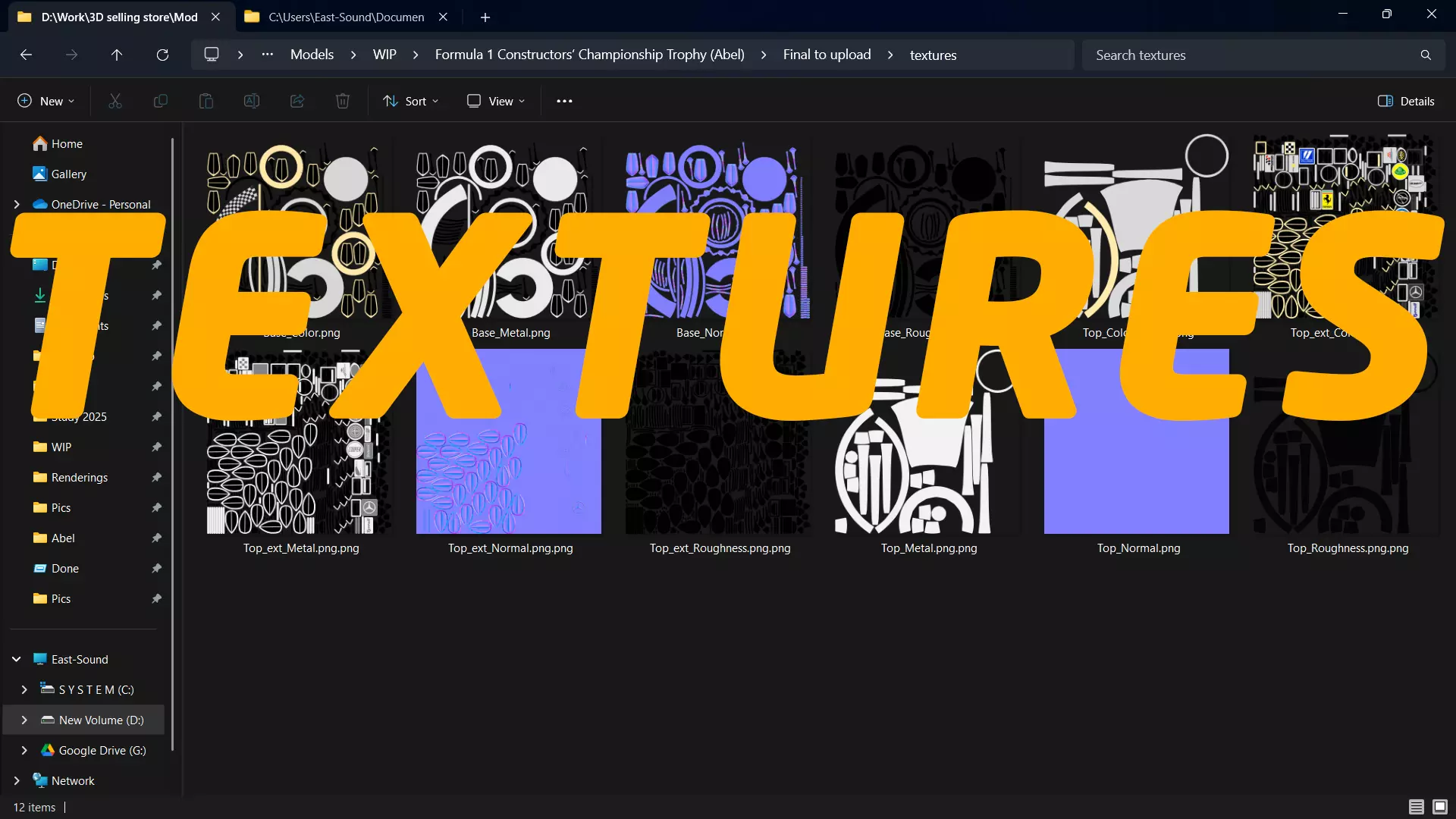Click the Back navigation arrow

point(26,55)
